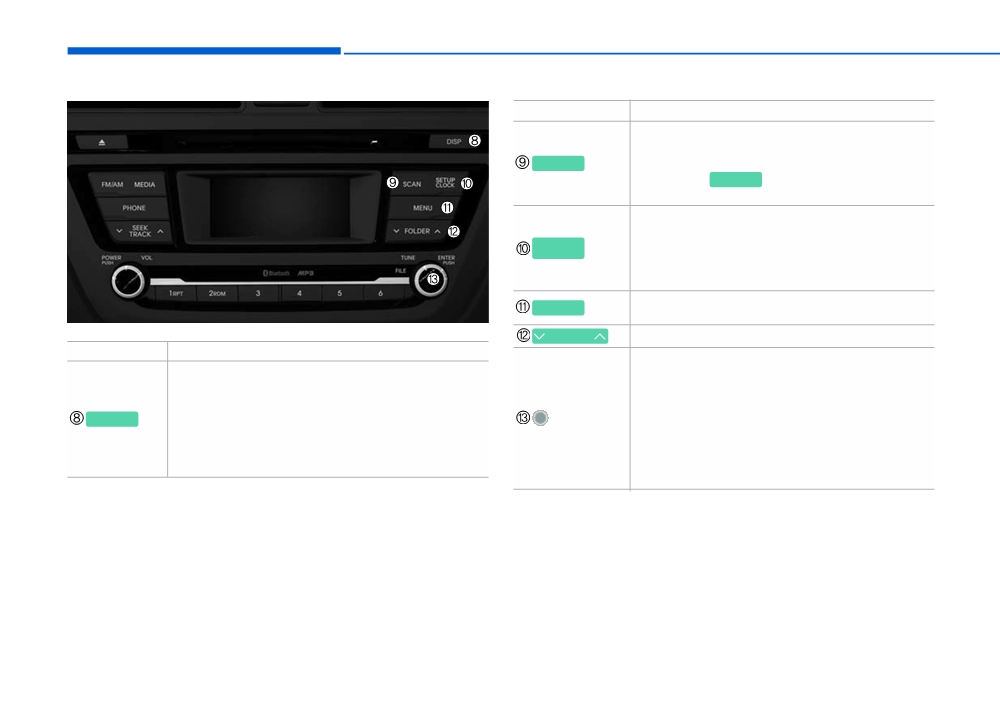The image size is (1000, 704).
Task: Select preset button 5
Action: coord(339,293)
